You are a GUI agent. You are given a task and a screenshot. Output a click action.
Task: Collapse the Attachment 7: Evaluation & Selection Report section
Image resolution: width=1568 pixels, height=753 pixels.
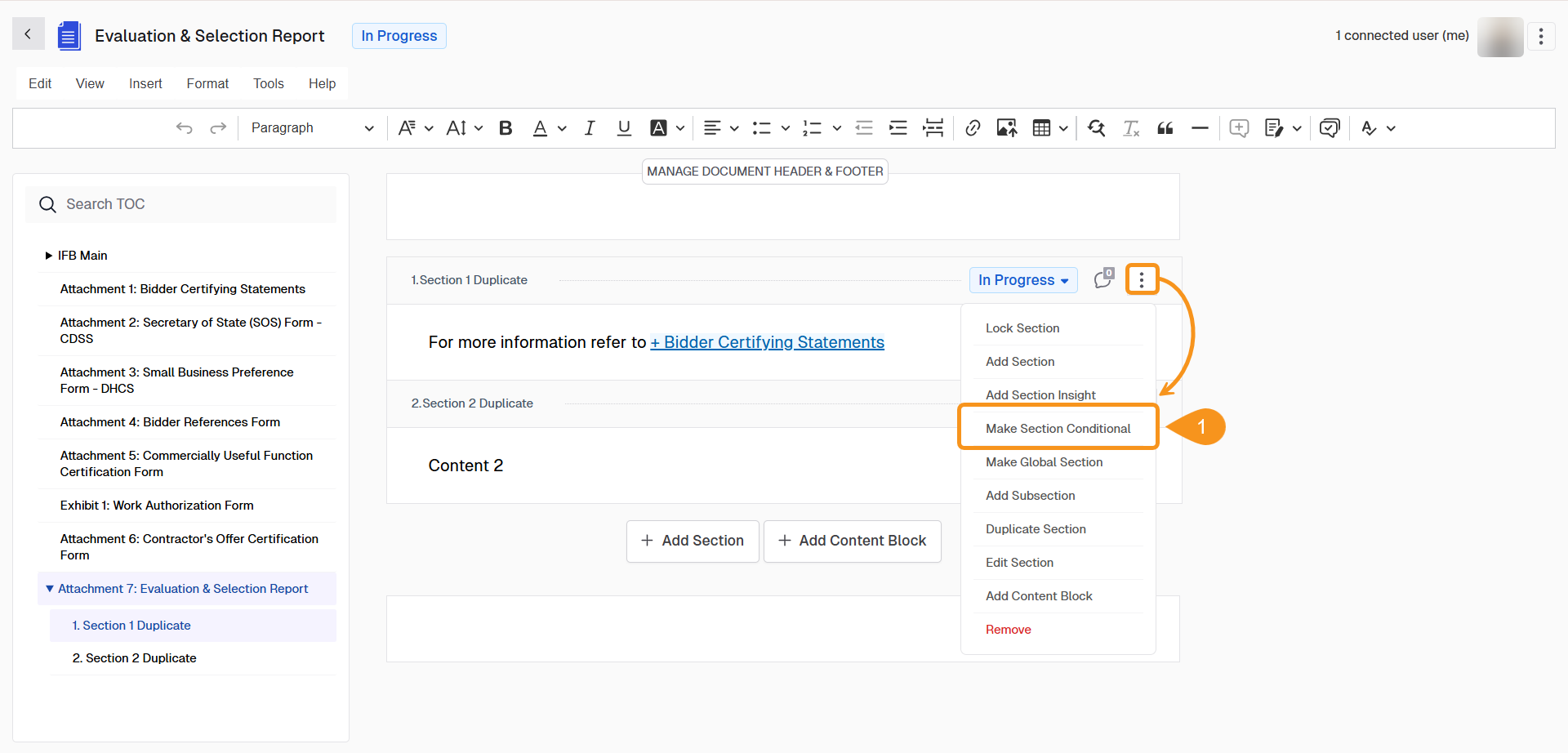(49, 588)
